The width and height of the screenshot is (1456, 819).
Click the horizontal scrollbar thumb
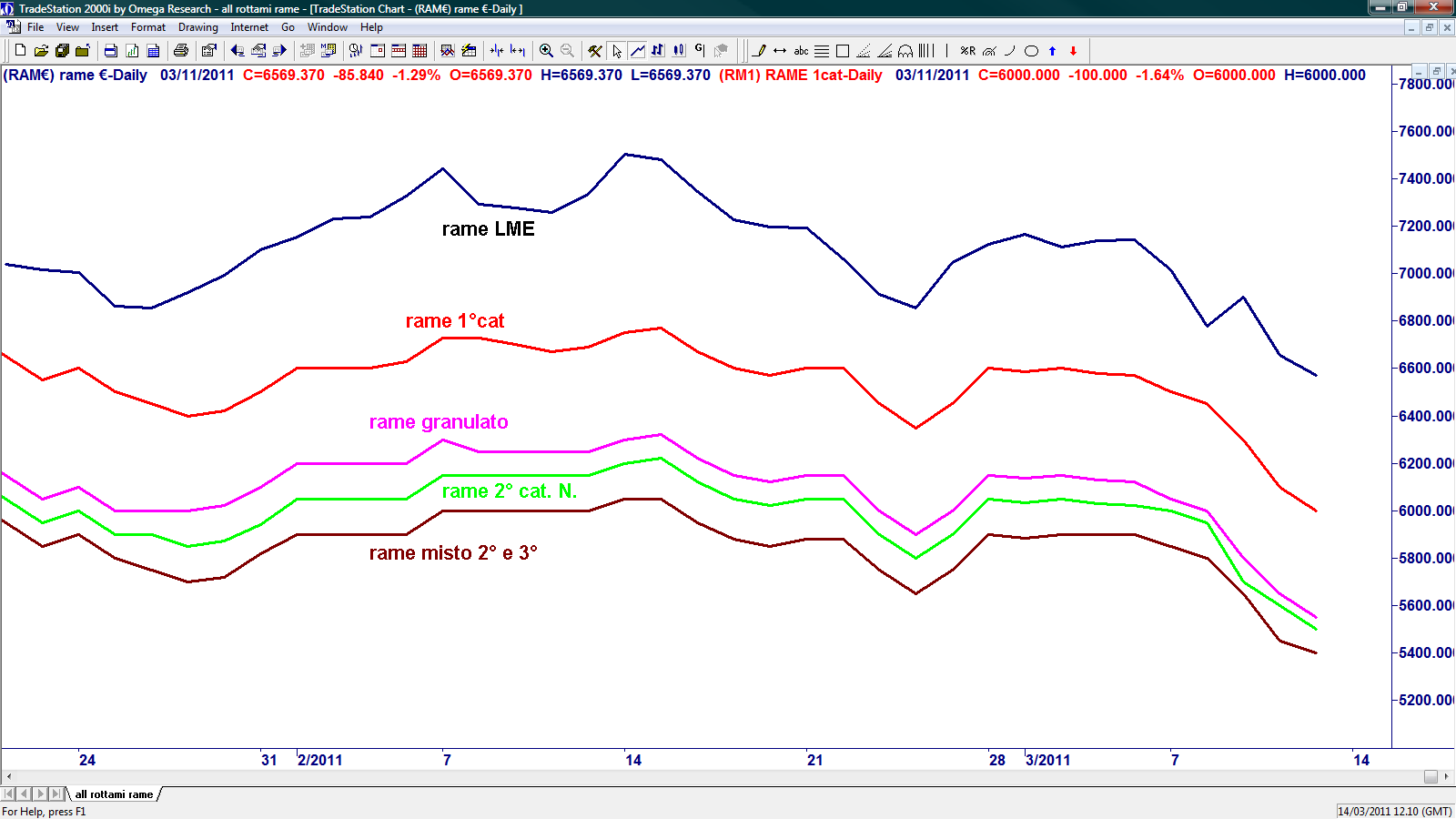[1431, 776]
